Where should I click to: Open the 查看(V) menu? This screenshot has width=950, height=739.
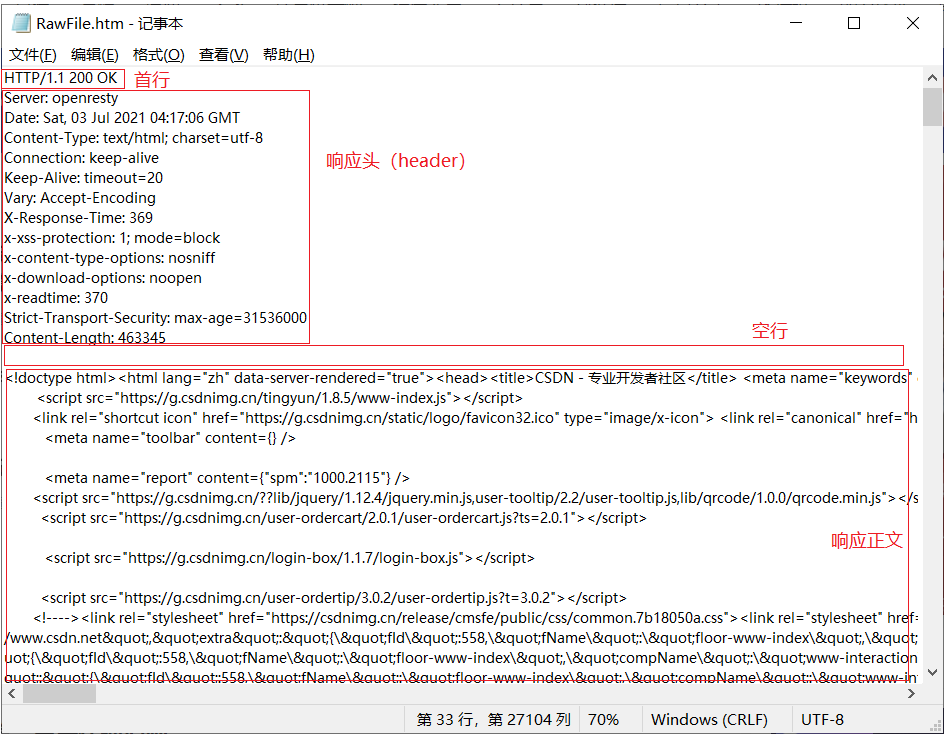click(224, 55)
